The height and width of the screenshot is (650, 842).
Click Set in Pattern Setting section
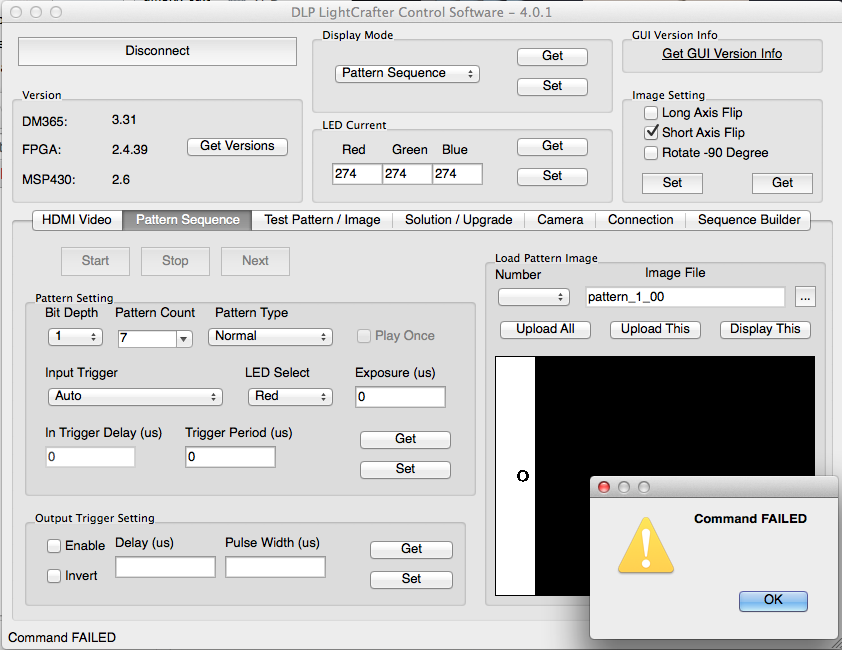pyautogui.click(x=405, y=470)
